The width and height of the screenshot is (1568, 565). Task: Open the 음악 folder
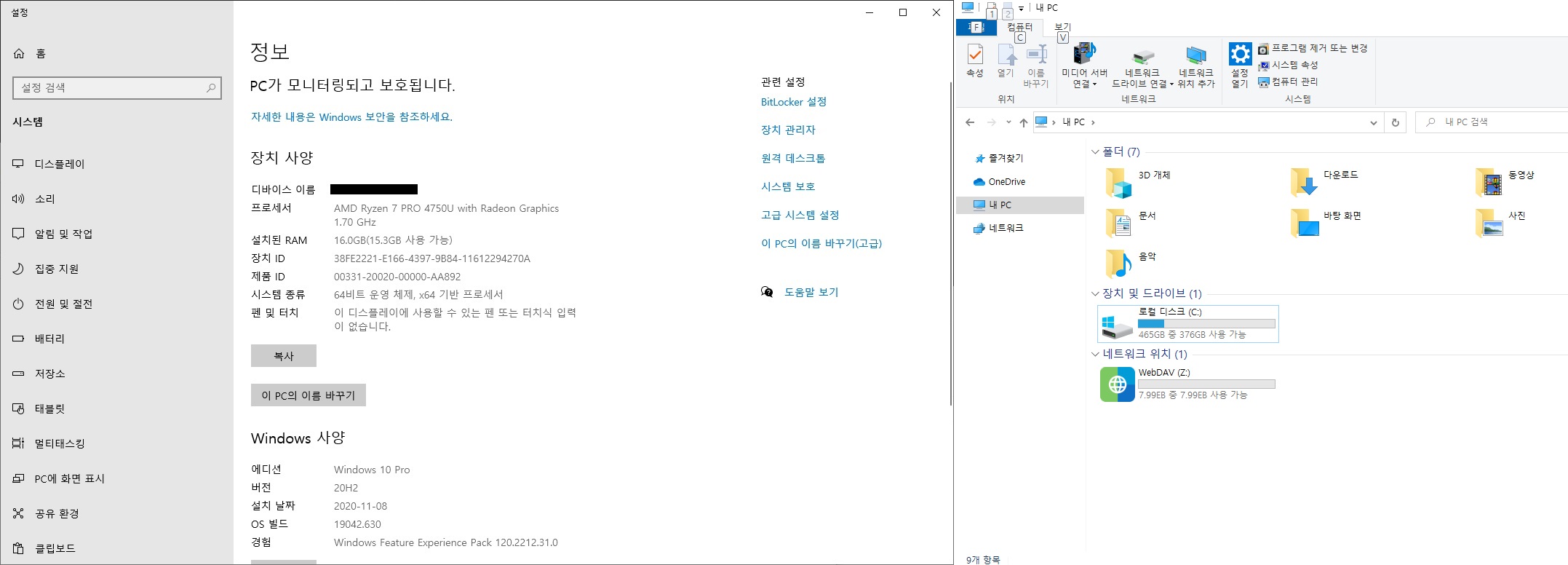1131,264
